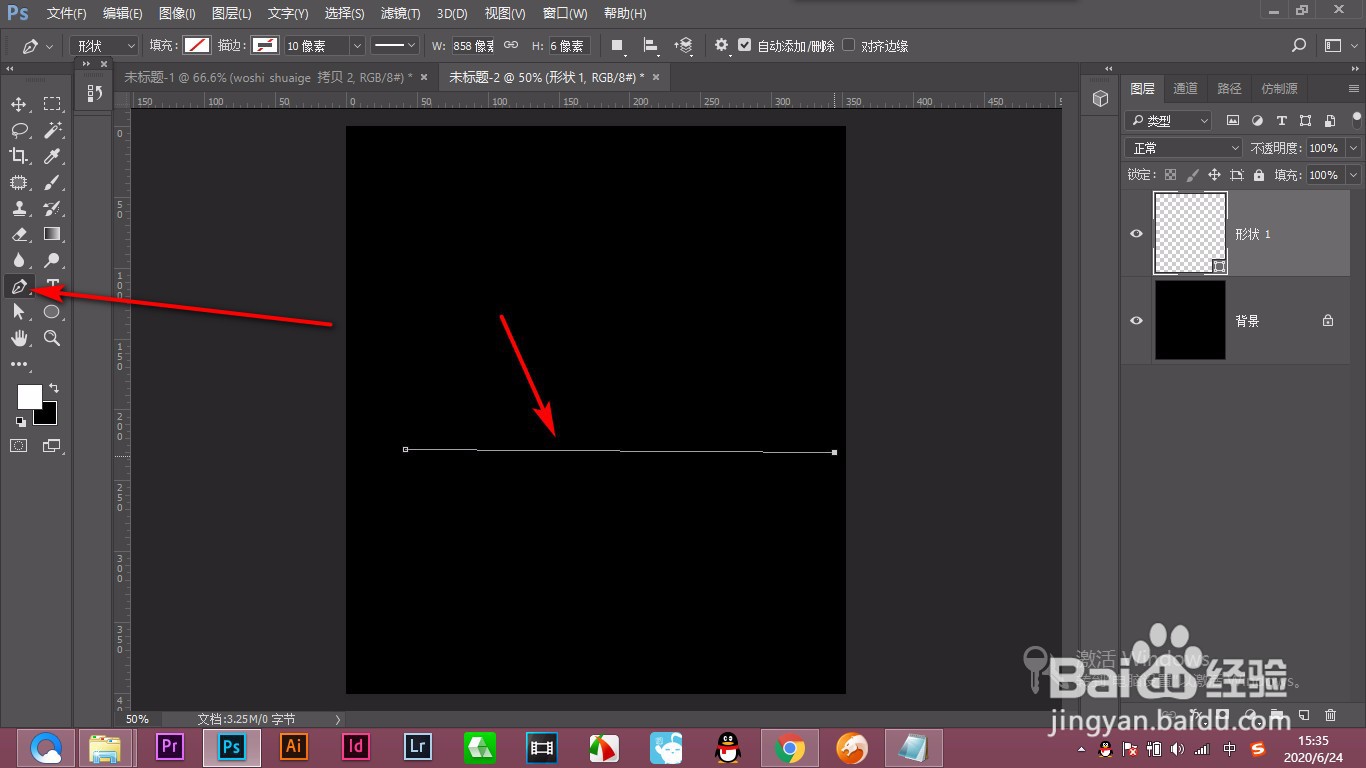Open the fill color swatch
This screenshot has width=1366, height=768.
pos(197,45)
